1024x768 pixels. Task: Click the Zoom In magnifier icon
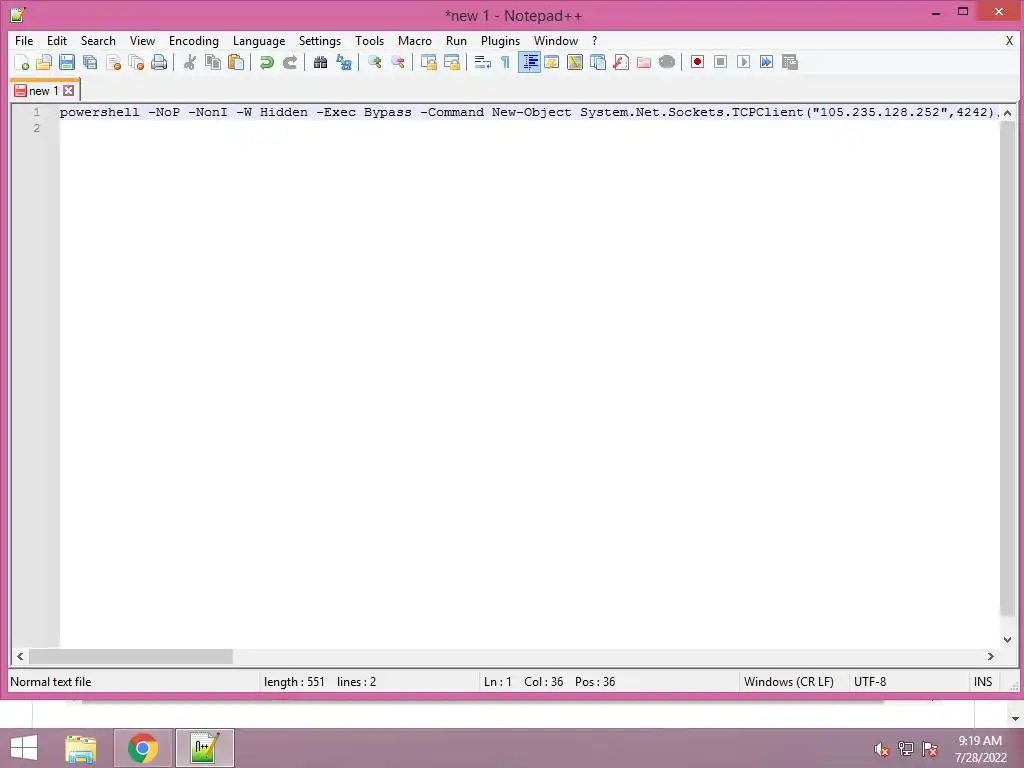click(374, 62)
